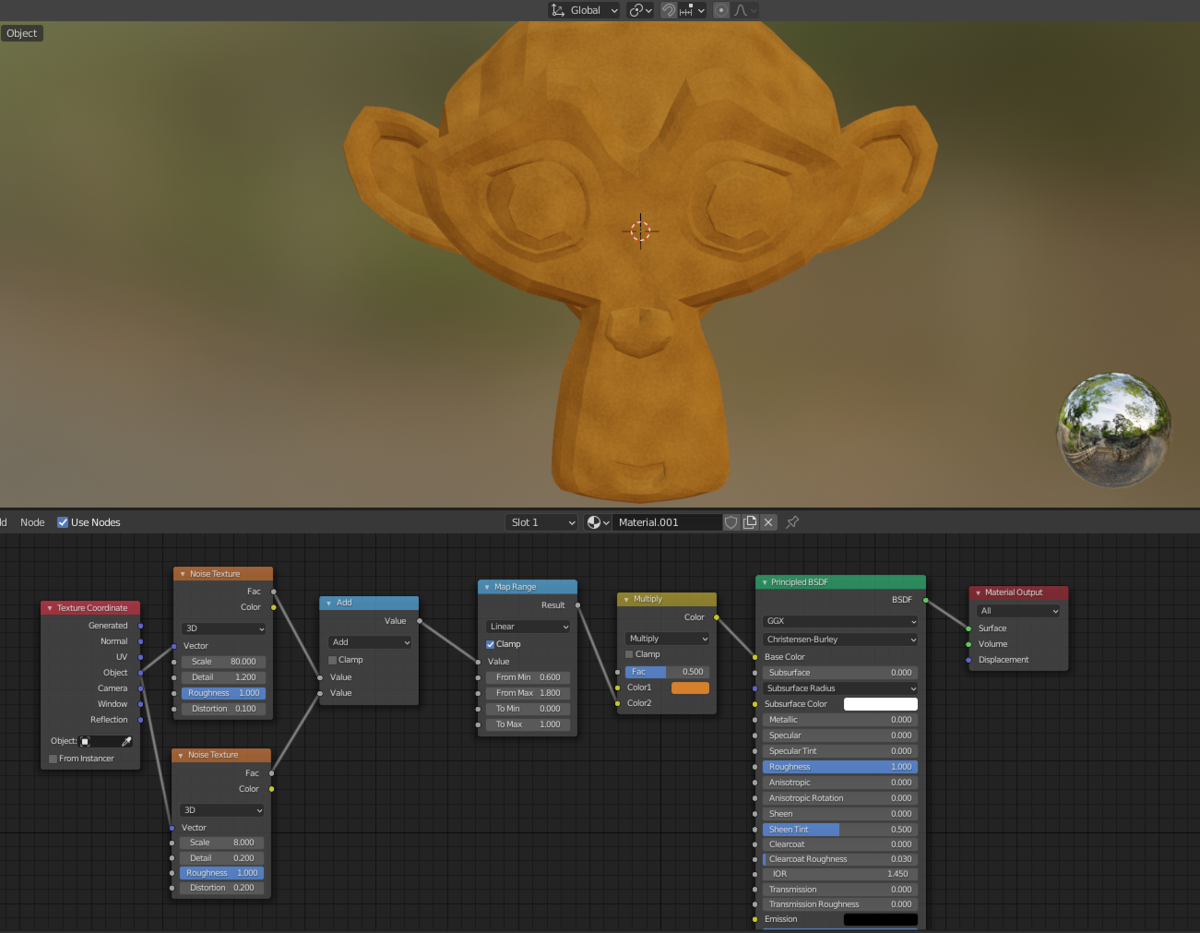Open Linear interpolation dropdown in Map Range
The height and width of the screenshot is (933, 1200).
point(528,627)
